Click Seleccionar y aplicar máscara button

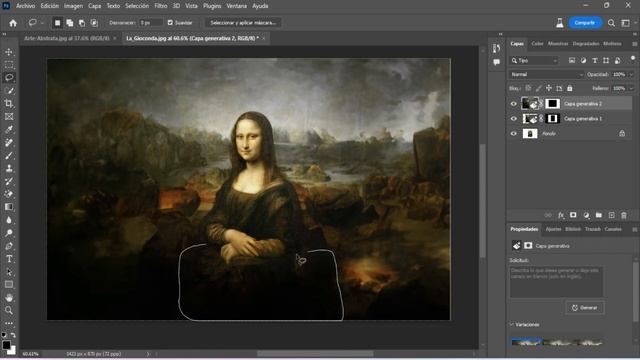tap(243, 23)
